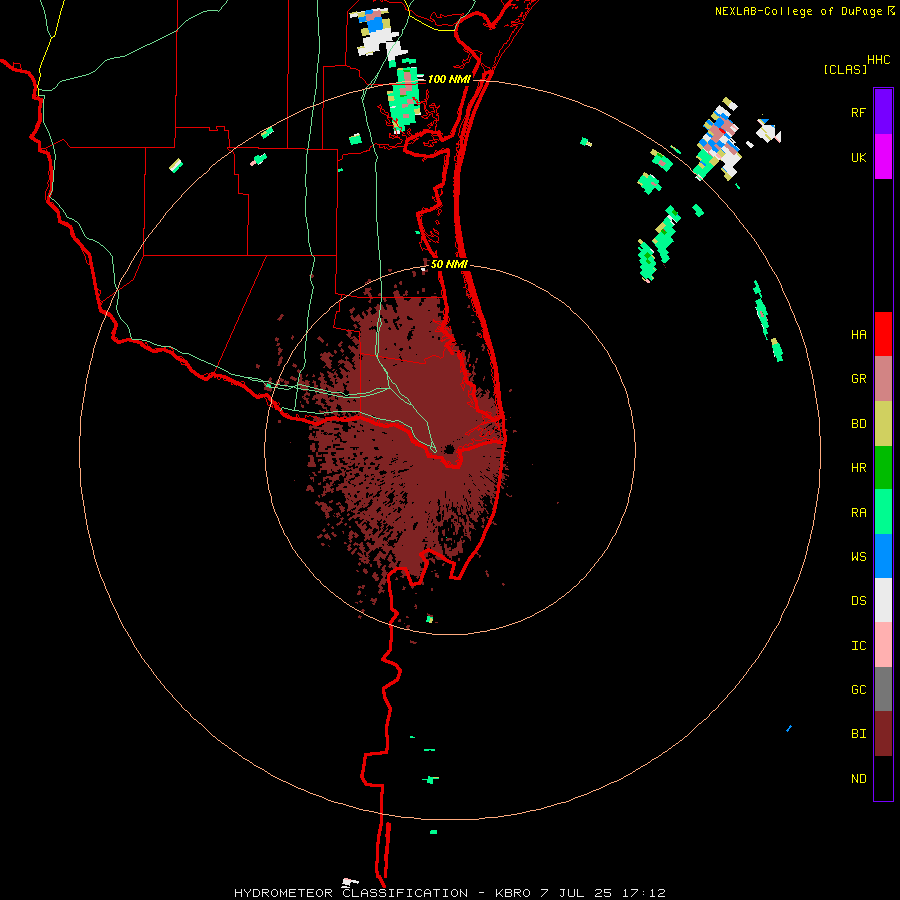Select the GR legend color block
Screen dimensions: 900x900
coord(883,379)
